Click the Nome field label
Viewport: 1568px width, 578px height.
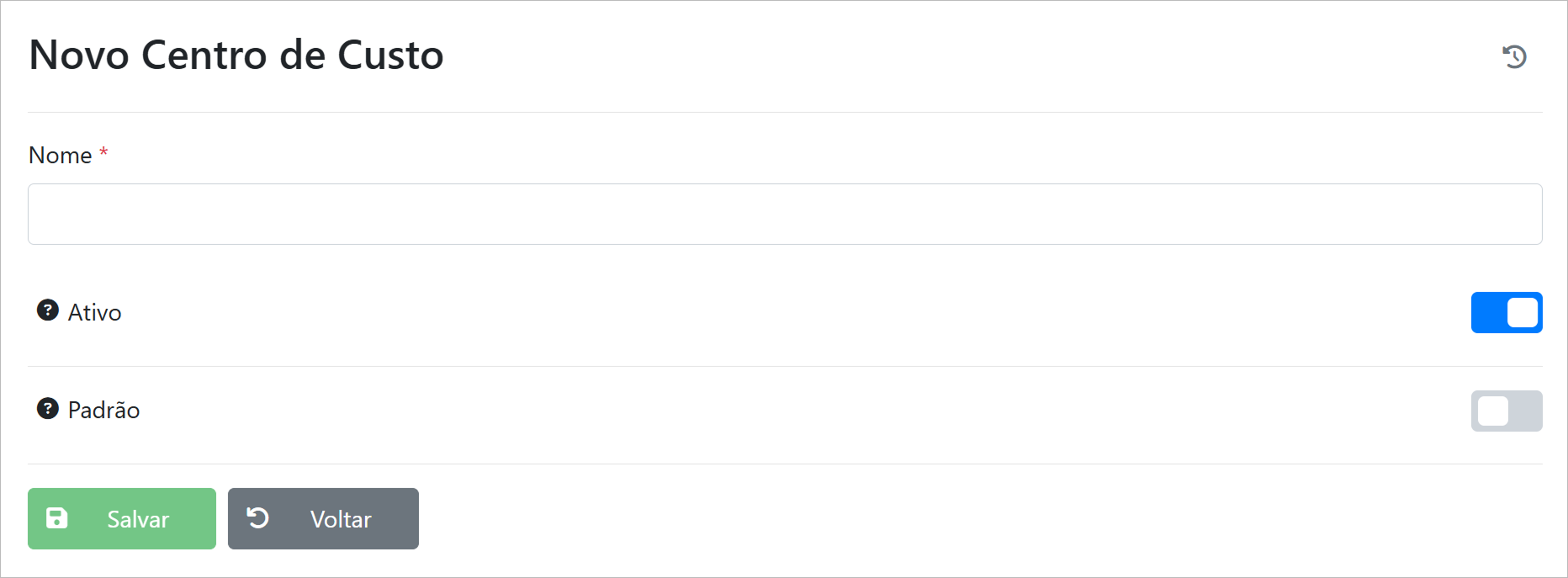tap(61, 156)
